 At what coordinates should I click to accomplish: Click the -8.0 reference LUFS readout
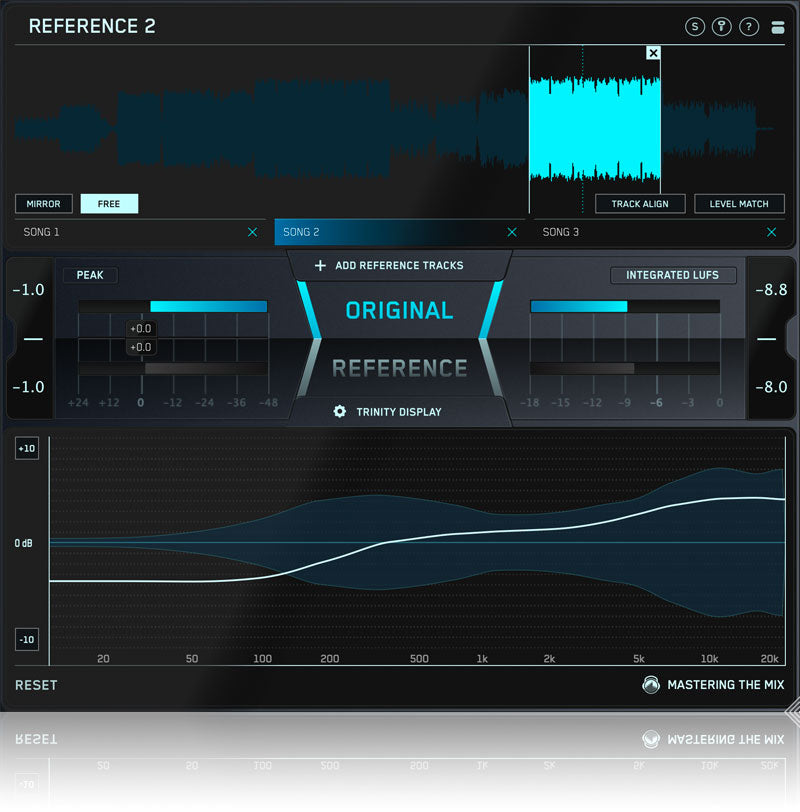click(x=772, y=387)
